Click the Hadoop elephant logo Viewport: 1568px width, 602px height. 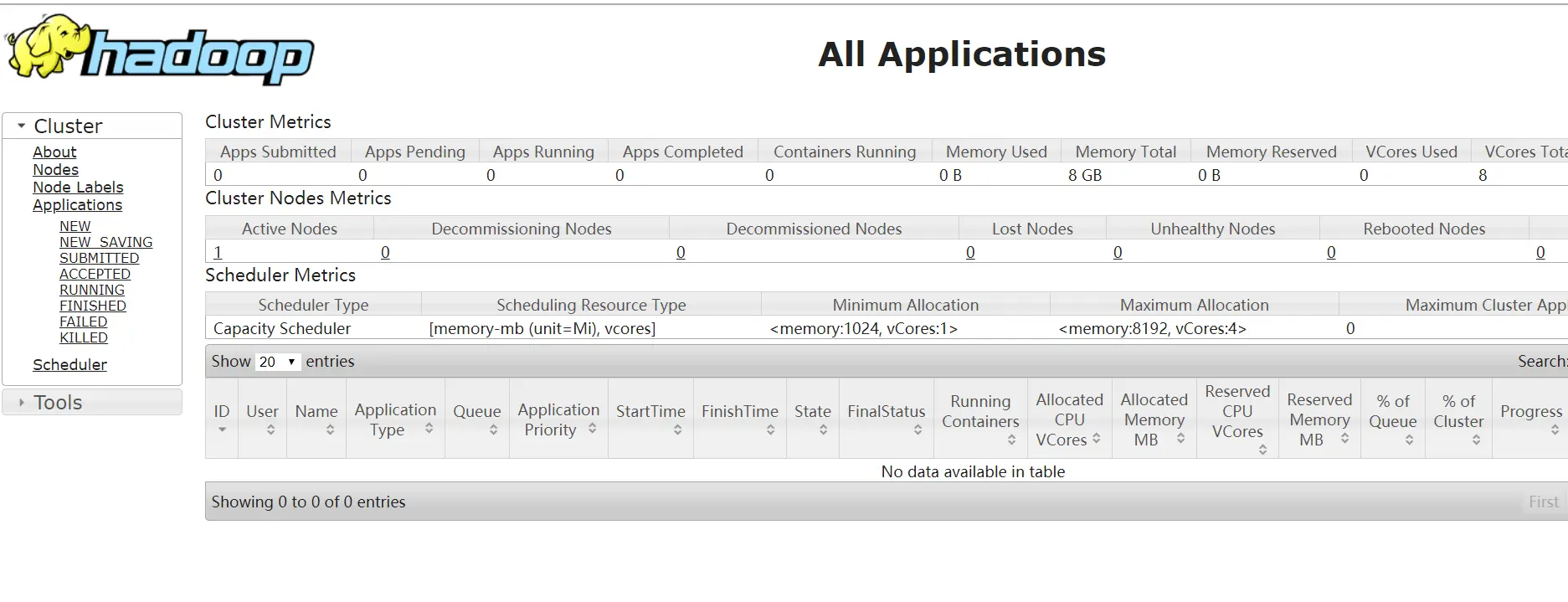tap(160, 49)
